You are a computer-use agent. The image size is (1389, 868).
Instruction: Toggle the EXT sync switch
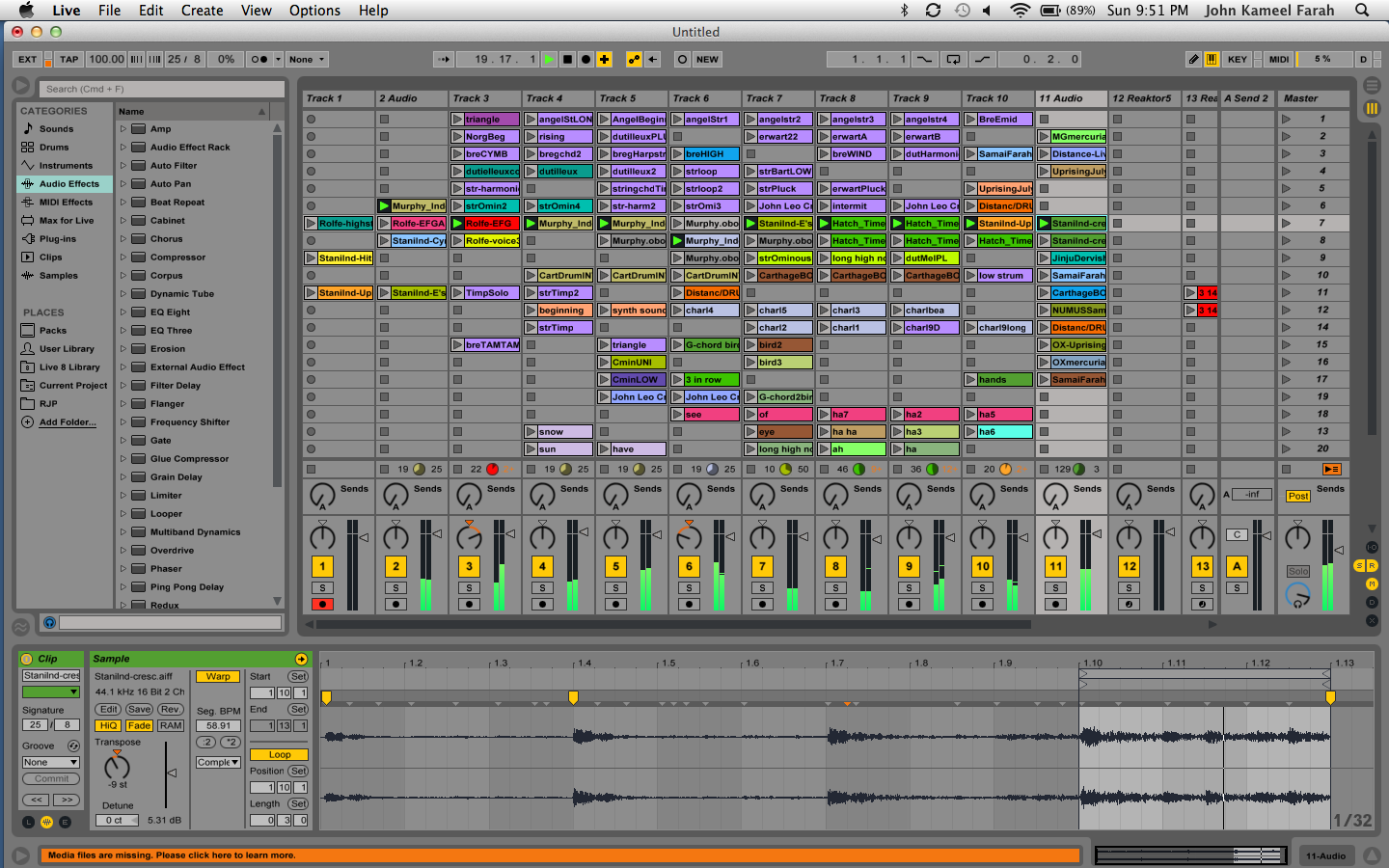tap(27, 59)
